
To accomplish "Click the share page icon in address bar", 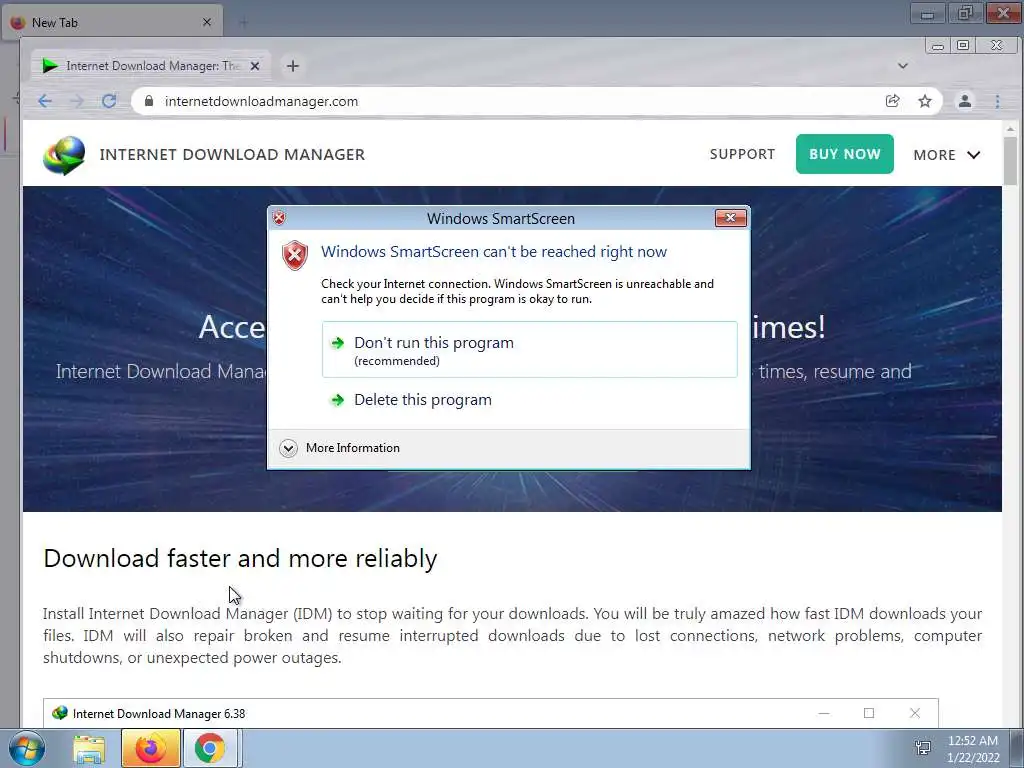I will tap(892, 101).
